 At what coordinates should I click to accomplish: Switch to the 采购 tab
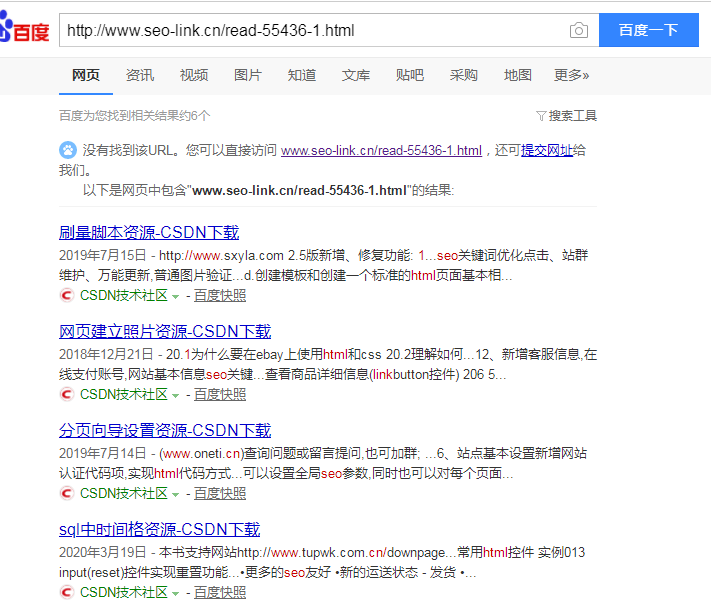(x=463, y=75)
